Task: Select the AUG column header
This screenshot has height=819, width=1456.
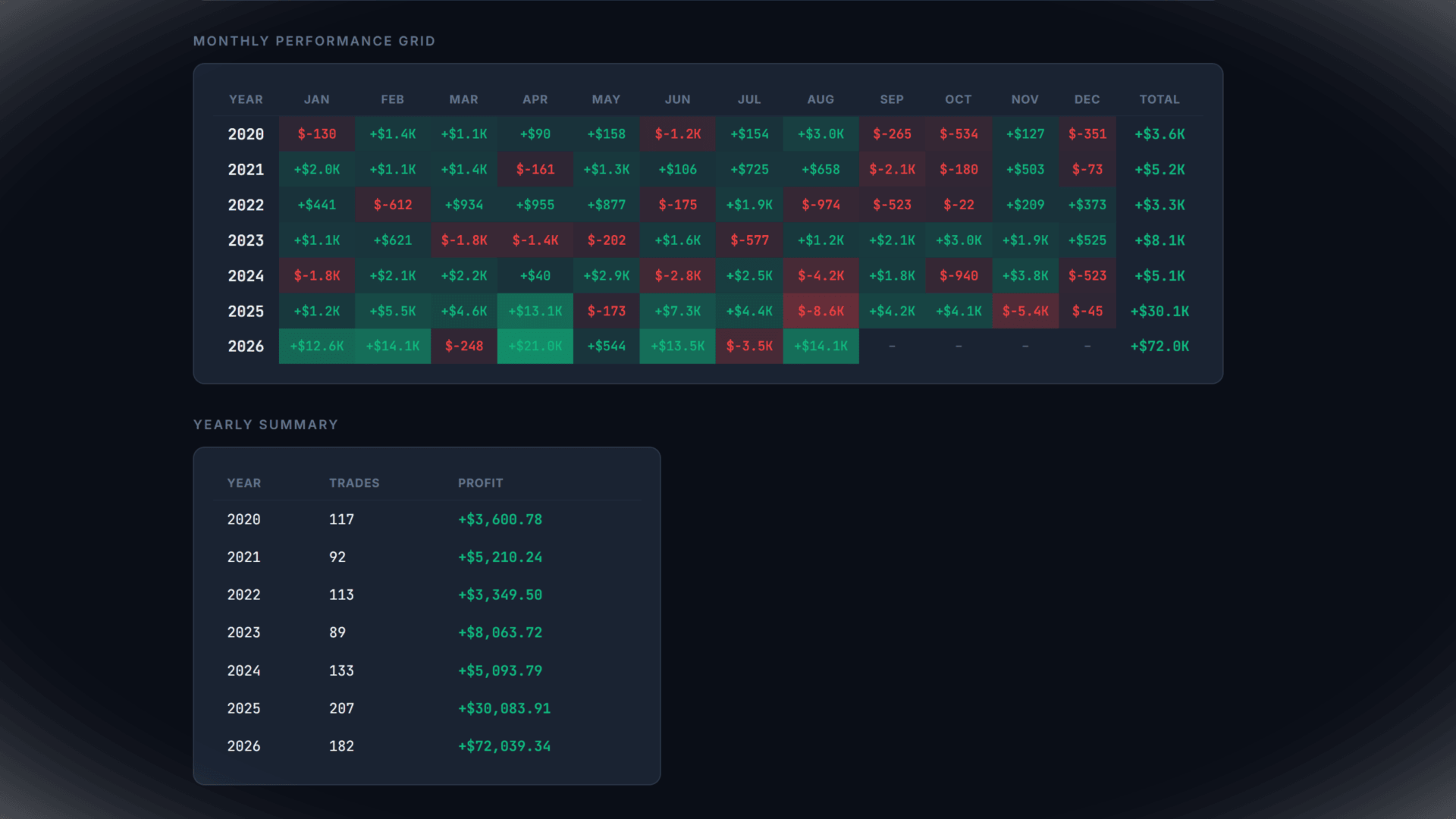Action: click(821, 99)
